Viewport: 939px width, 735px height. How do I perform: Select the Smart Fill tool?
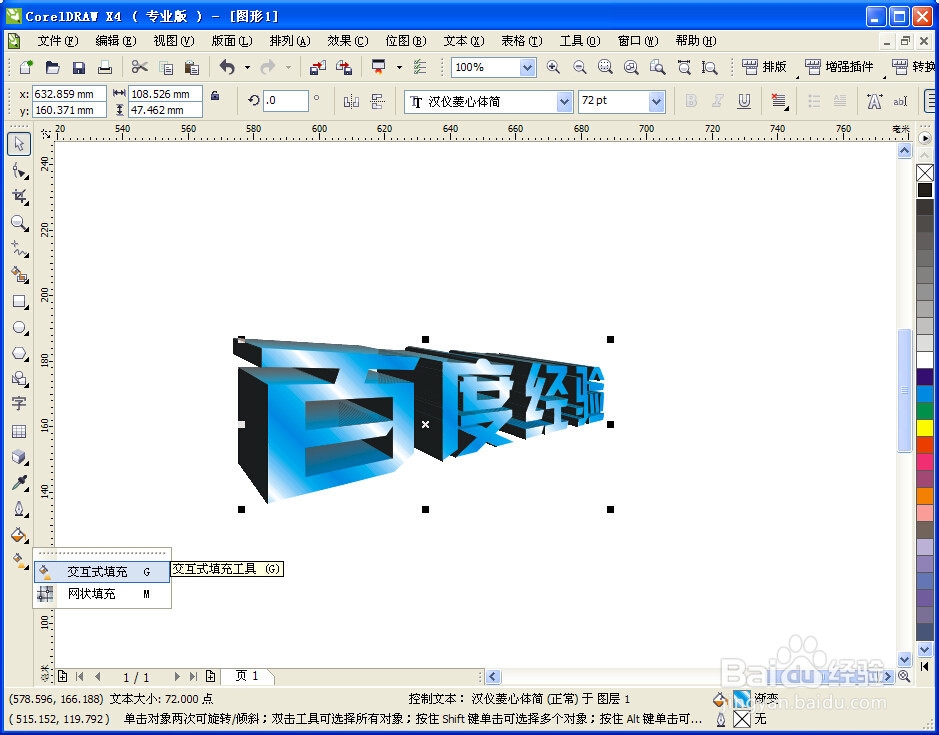(x=19, y=275)
